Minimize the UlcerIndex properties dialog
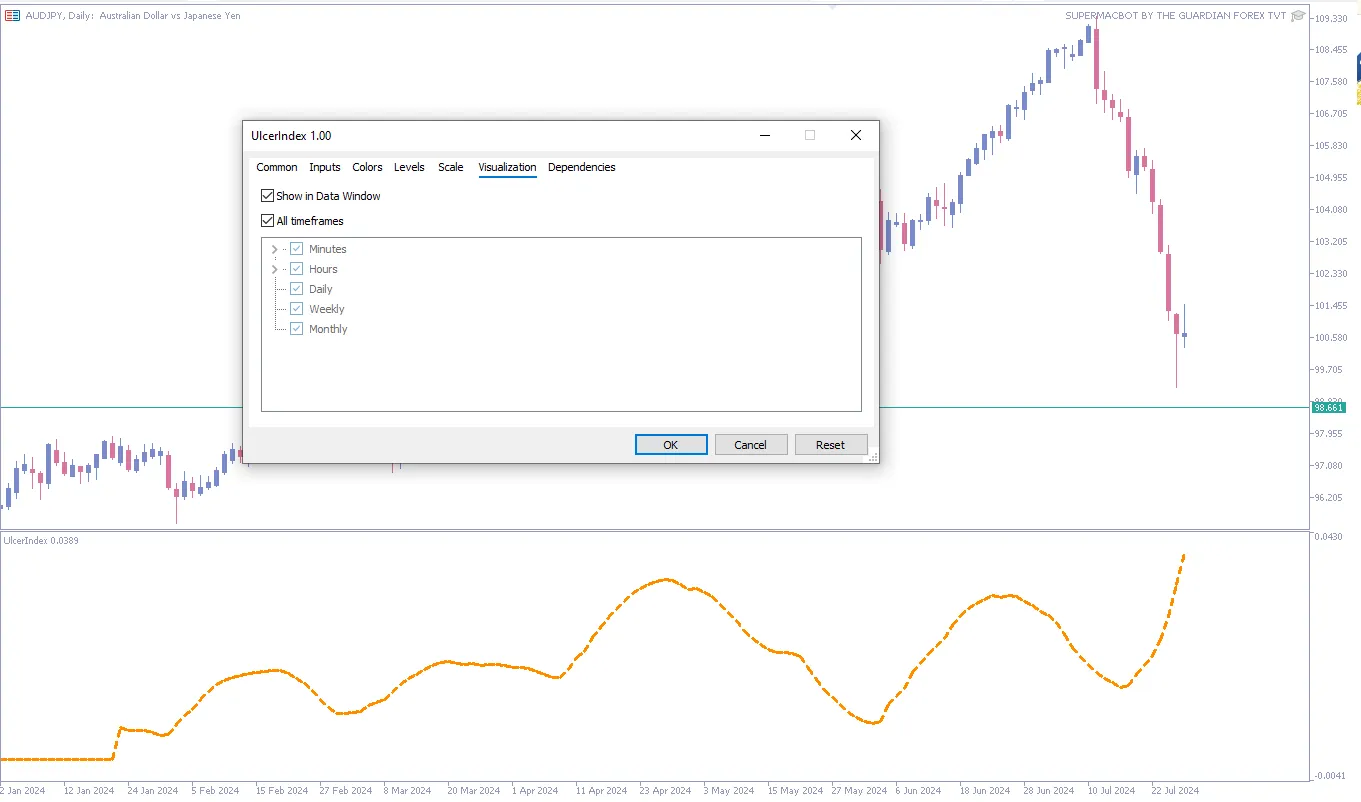This screenshot has height=802, width=1361. point(764,135)
